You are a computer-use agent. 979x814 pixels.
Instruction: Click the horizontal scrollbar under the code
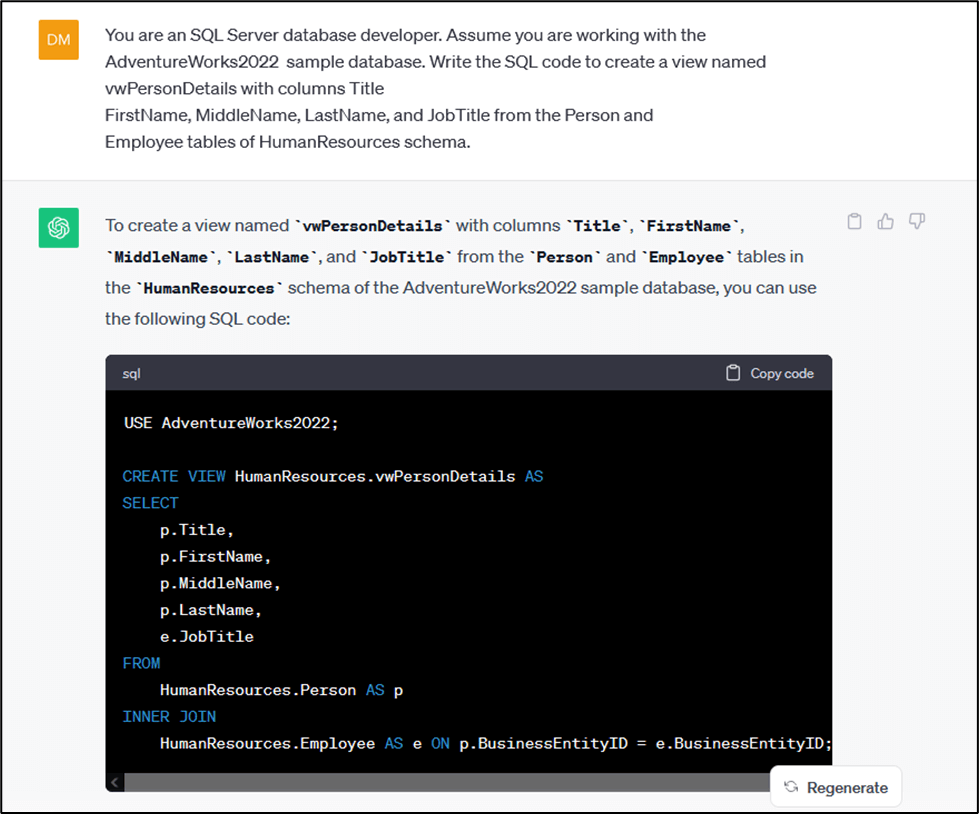tap(450, 781)
